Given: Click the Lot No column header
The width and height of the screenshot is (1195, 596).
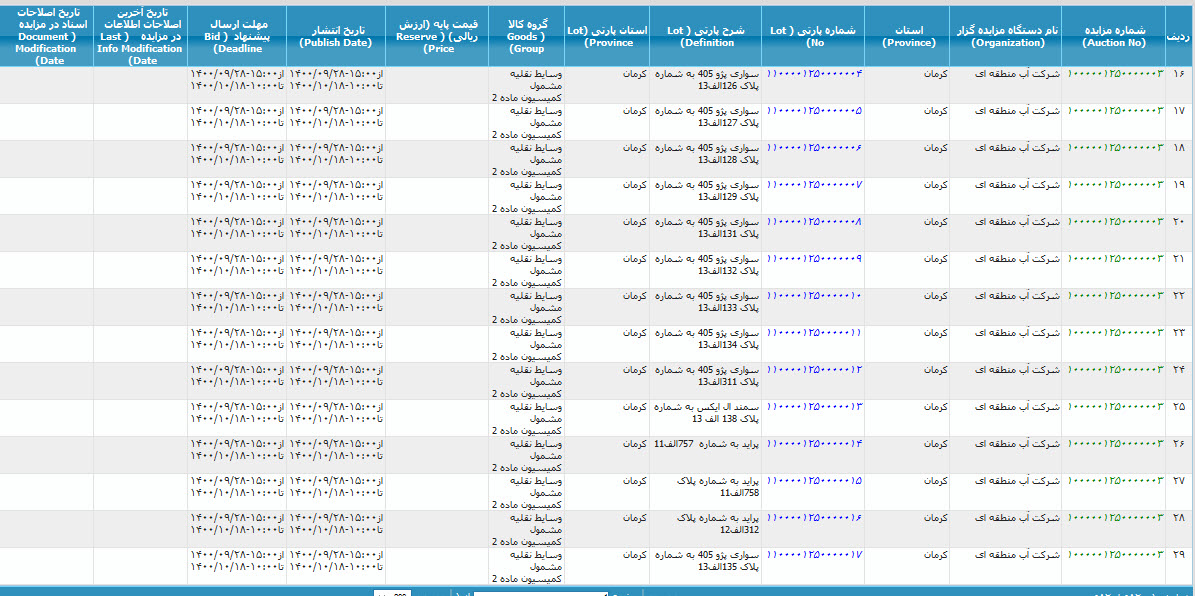Looking at the screenshot, I should (814, 37).
